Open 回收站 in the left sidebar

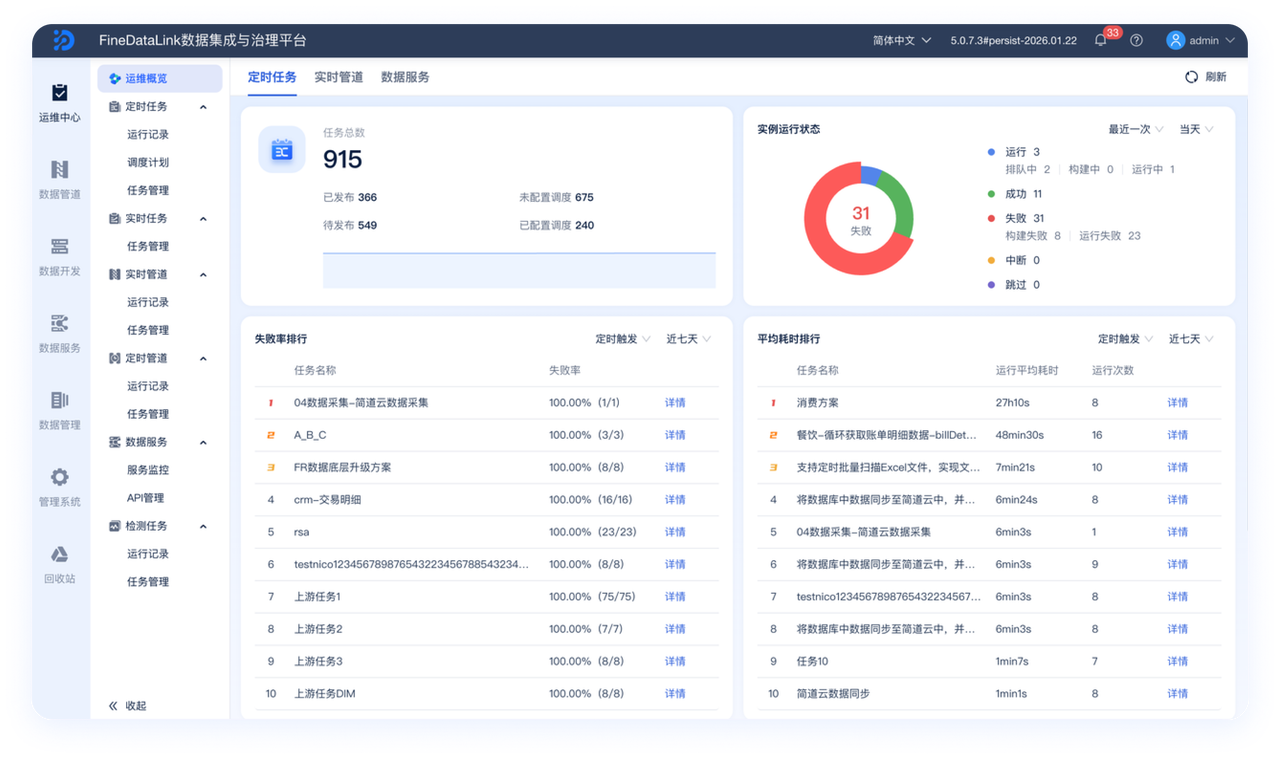[x=60, y=566]
